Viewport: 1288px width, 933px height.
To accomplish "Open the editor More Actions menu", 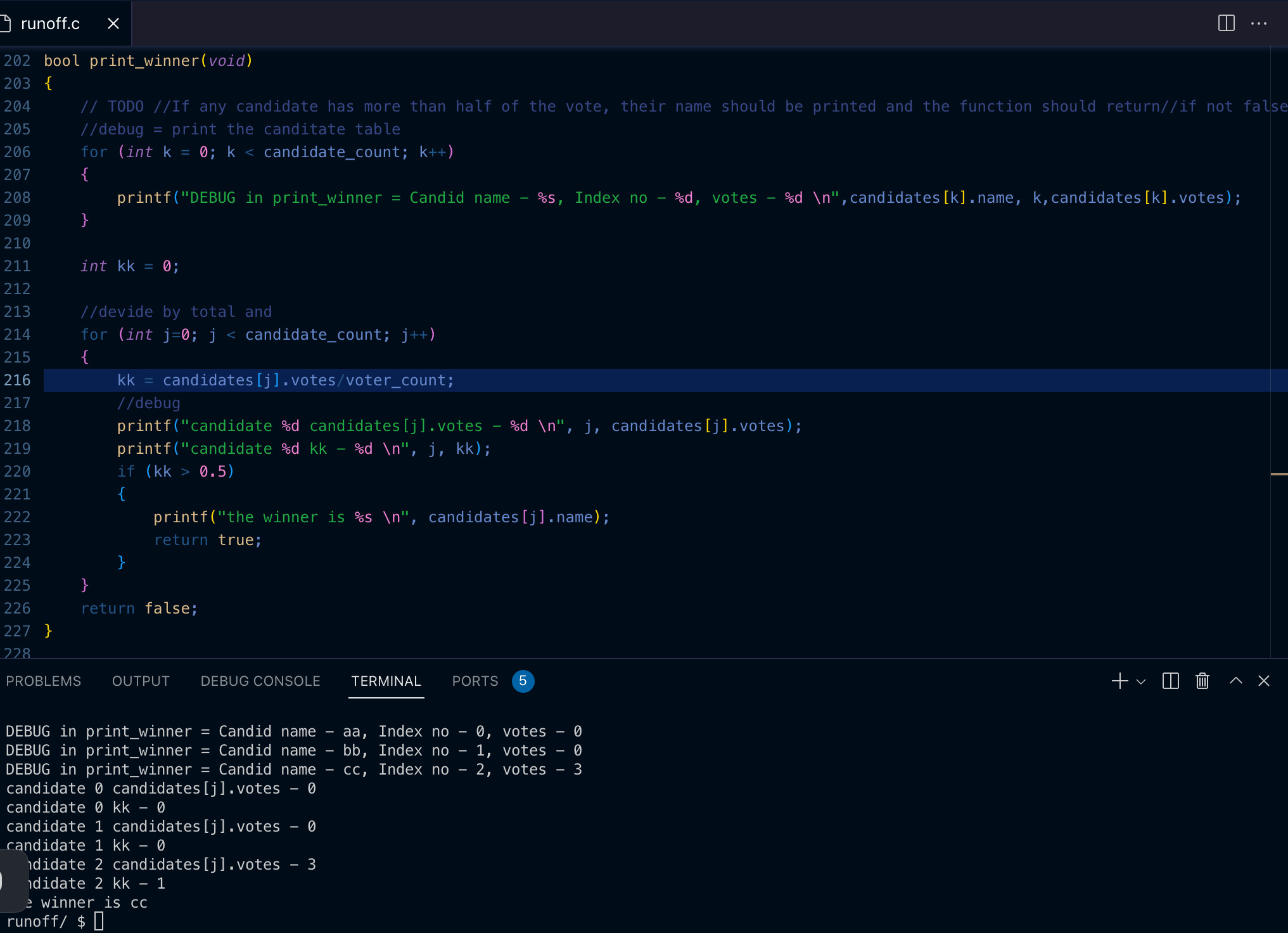I will coord(1259,23).
